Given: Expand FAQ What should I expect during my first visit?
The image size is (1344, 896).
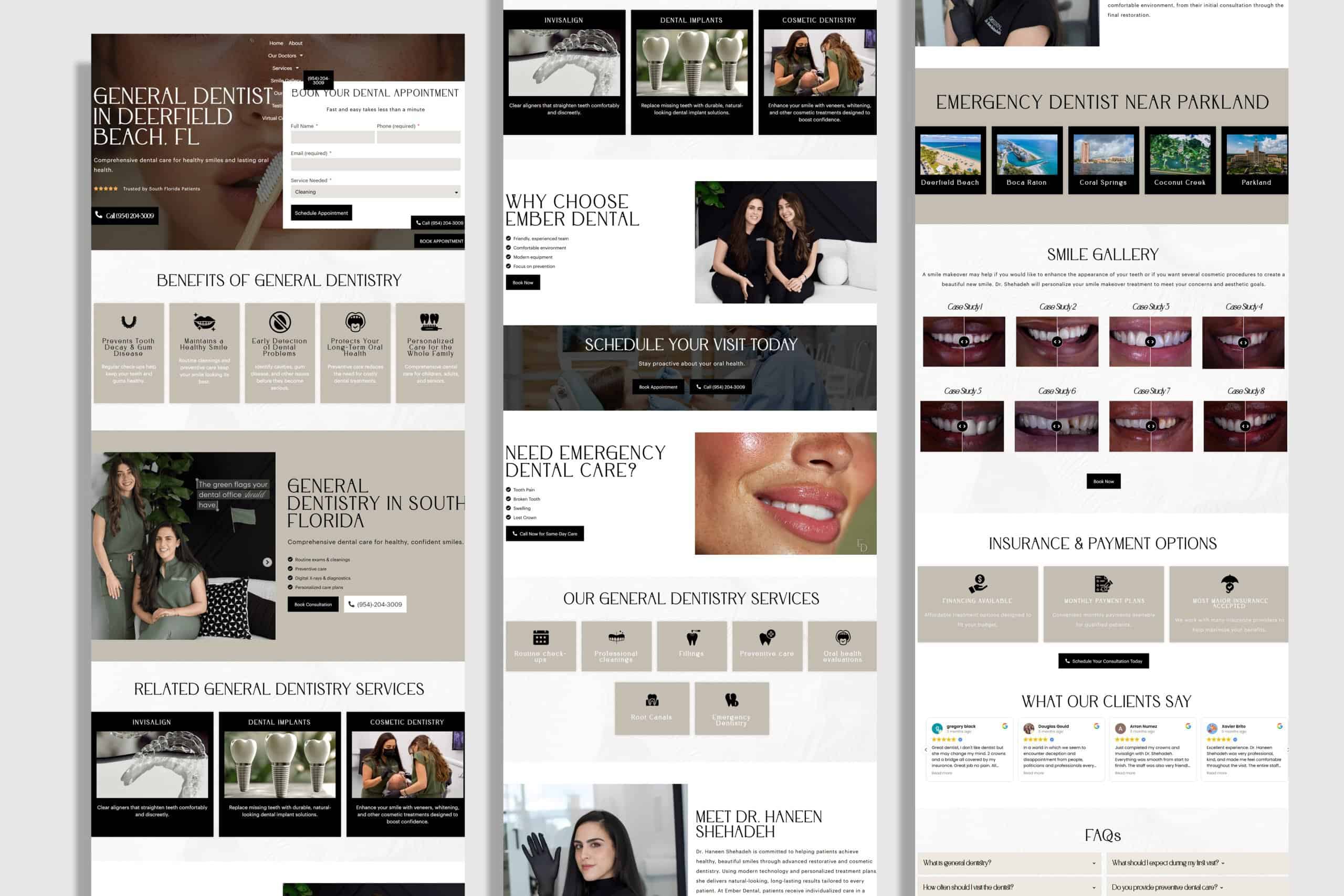Looking at the screenshot, I should [x=1197, y=863].
